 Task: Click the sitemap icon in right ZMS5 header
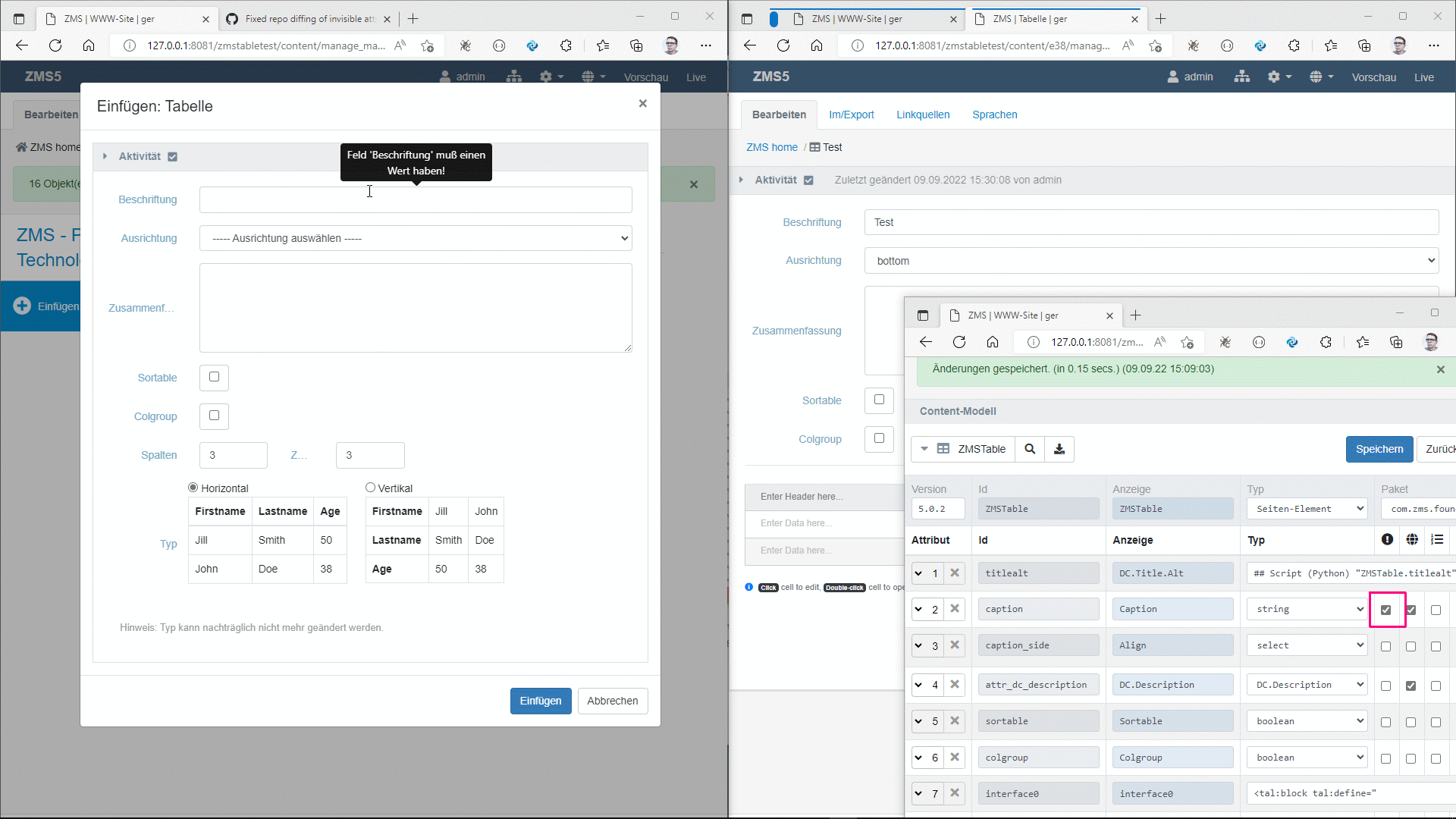[1241, 77]
